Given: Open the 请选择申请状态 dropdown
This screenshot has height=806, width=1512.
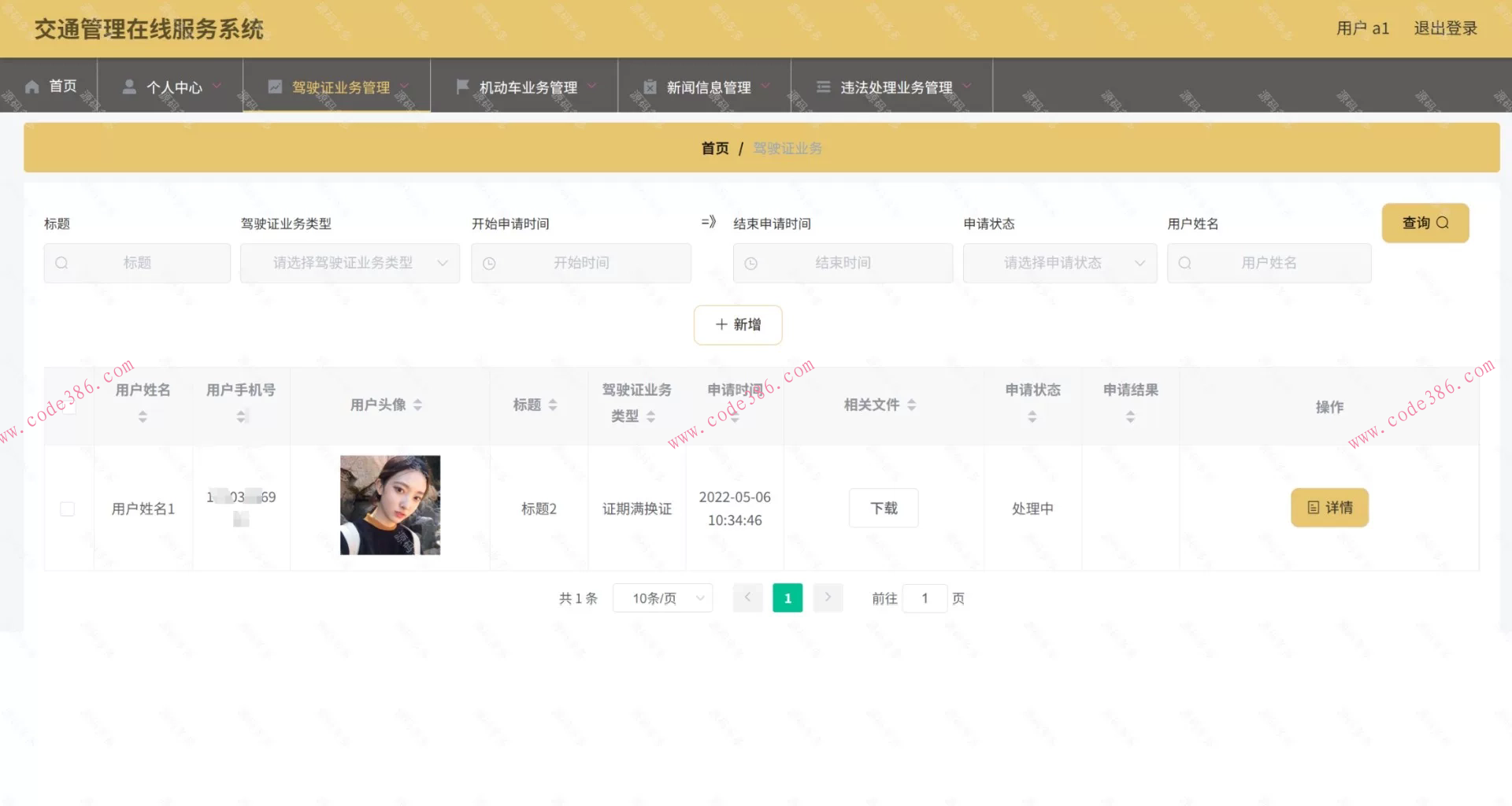Looking at the screenshot, I should (1060, 263).
